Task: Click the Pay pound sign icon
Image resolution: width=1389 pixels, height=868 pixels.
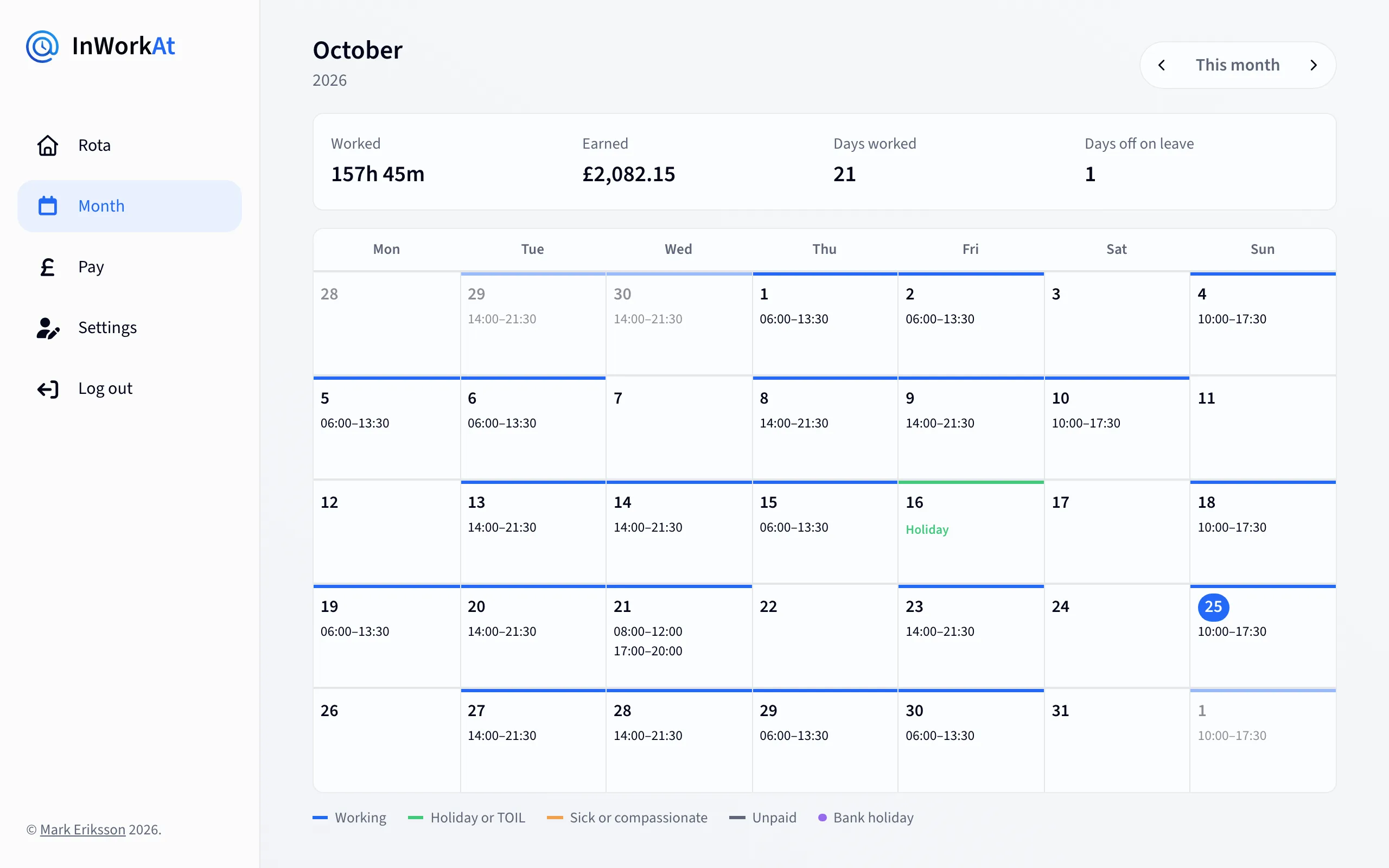Action: click(x=48, y=267)
